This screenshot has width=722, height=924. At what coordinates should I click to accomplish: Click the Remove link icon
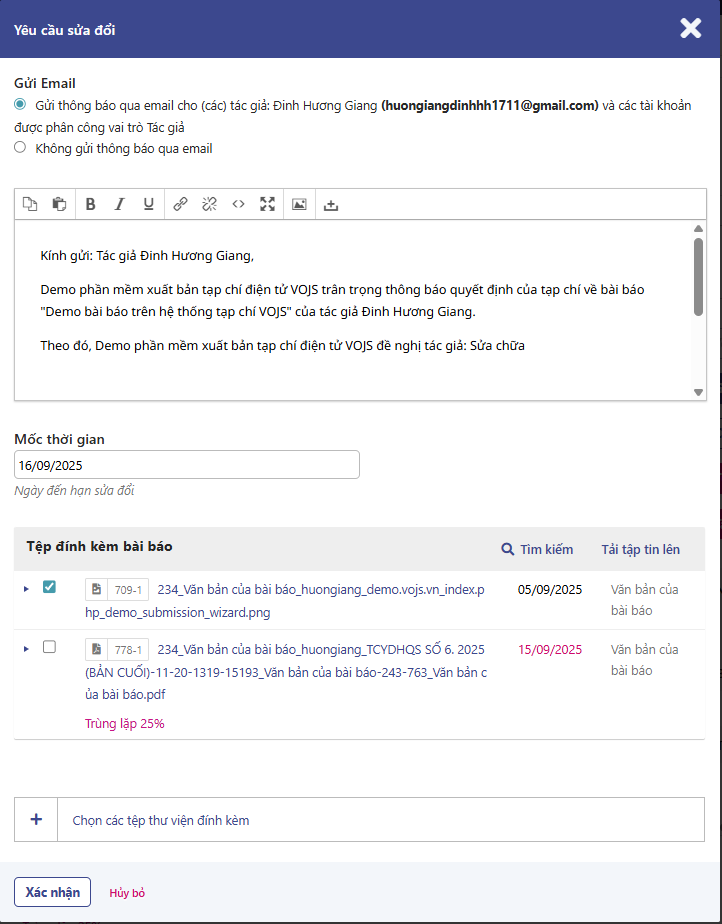(x=209, y=204)
